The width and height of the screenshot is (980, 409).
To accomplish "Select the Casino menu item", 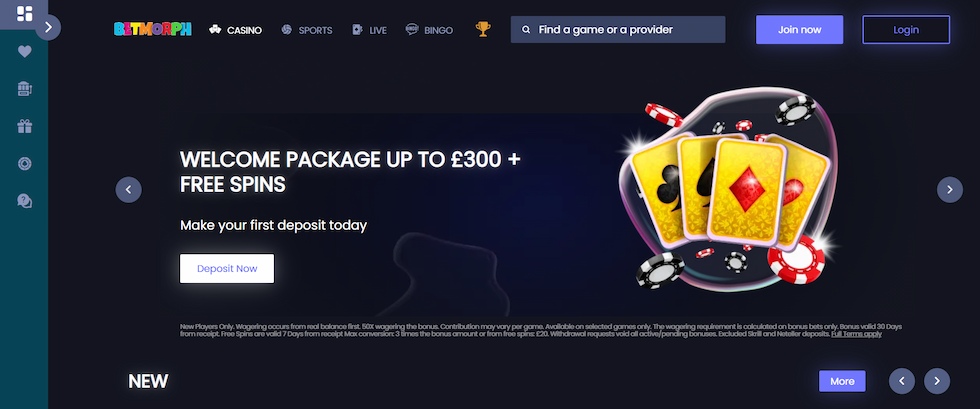I will click(236, 30).
